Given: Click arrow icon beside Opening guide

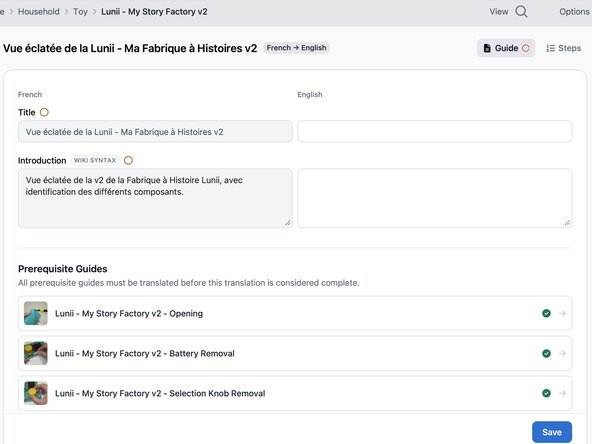Looking at the screenshot, I should pyautogui.click(x=562, y=313).
